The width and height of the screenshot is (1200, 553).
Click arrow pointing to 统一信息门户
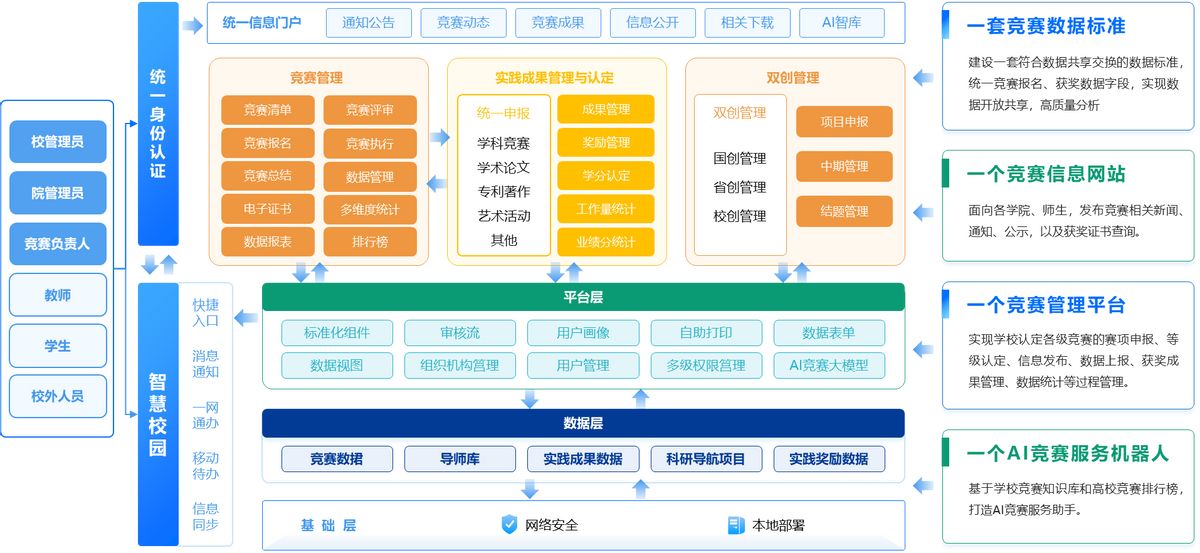[192, 25]
